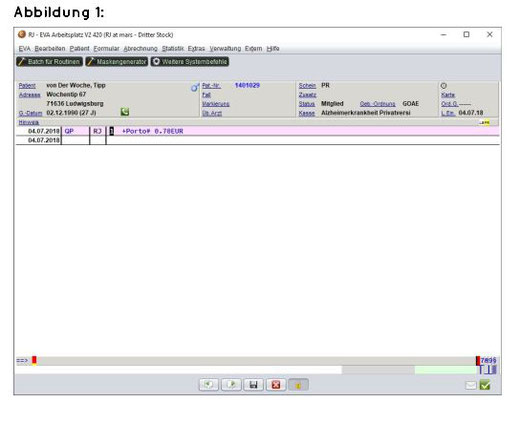Click the ==> command line input
Screen dimensions: 520x424
click(x=253, y=361)
